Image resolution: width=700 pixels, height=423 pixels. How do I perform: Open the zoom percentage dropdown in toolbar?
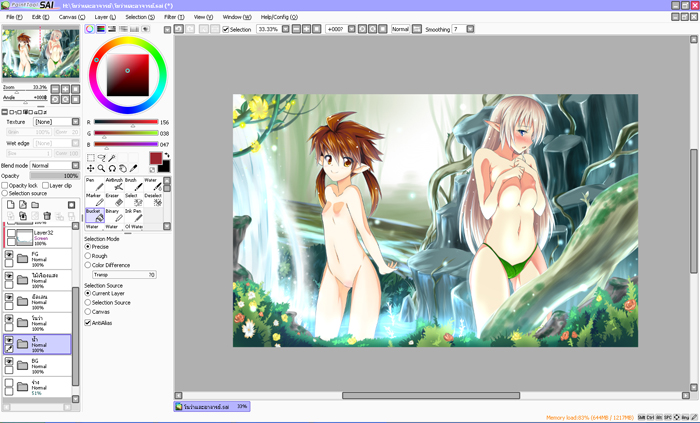pyautogui.click(x=286, y=29)
